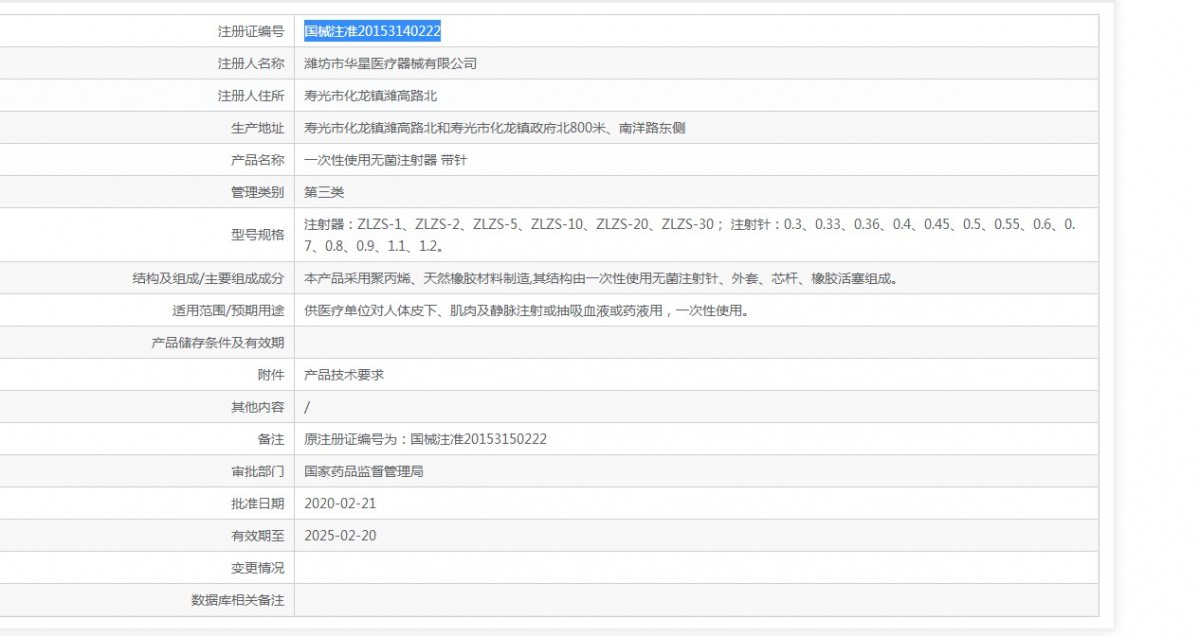Select the 型号规格 label
Image resolution: width=1200 pixels, height=636 pixels.
pos(257,235)
